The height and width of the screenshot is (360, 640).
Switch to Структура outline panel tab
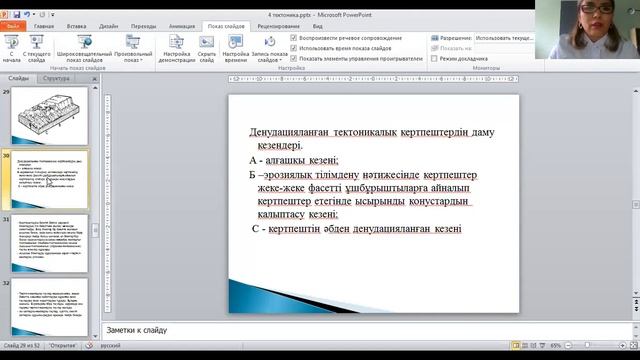click(x=56, y=78)
